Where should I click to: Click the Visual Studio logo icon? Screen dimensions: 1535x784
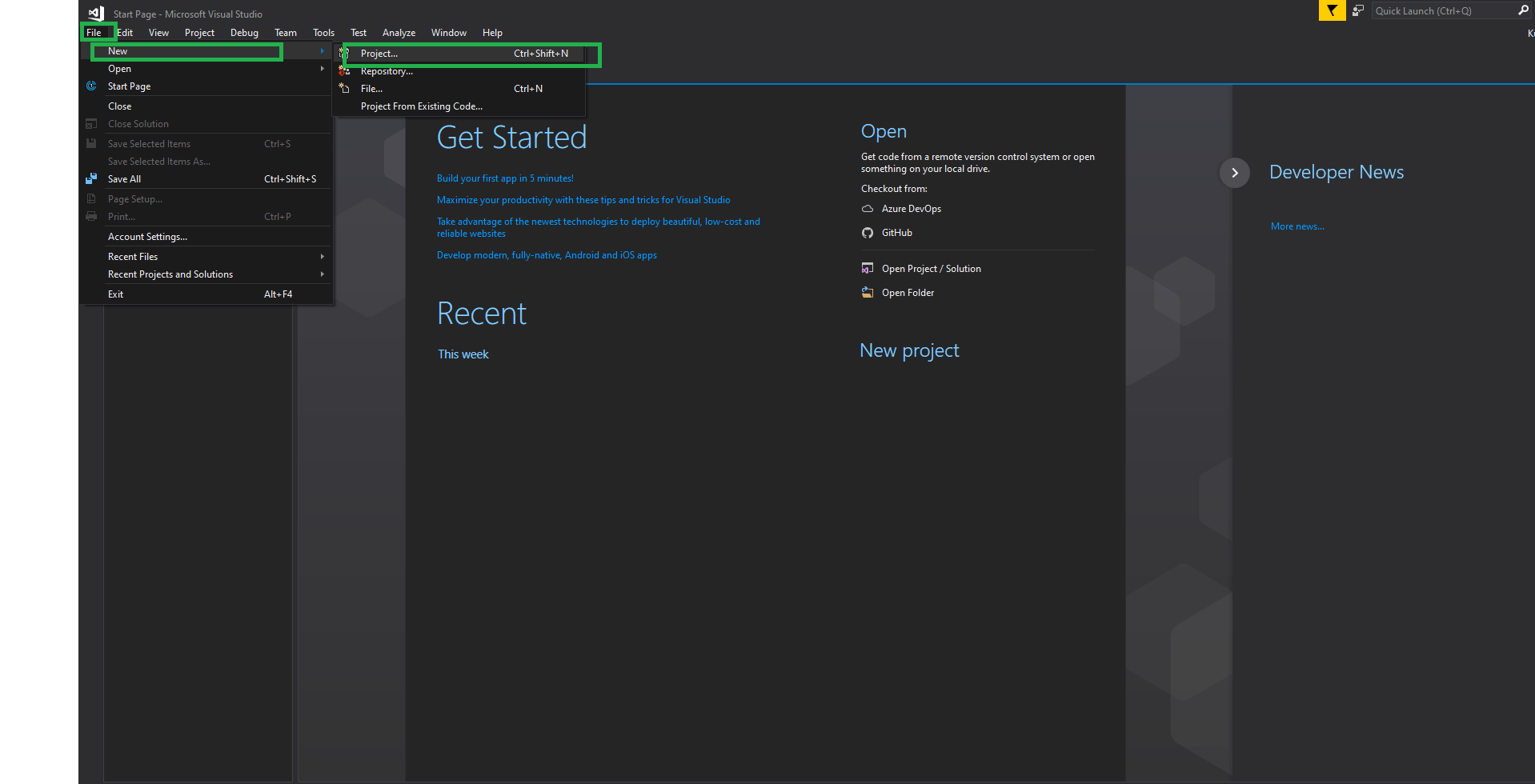[96, 13]
